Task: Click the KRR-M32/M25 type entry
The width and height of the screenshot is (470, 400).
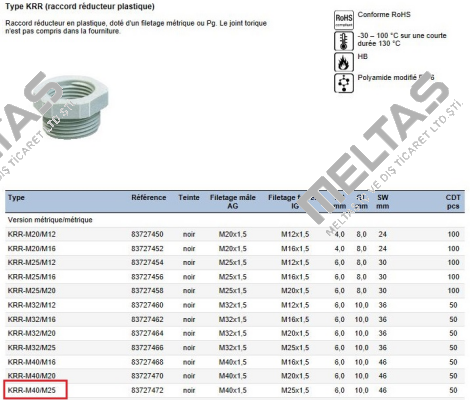Action: [x=32, y=348]
